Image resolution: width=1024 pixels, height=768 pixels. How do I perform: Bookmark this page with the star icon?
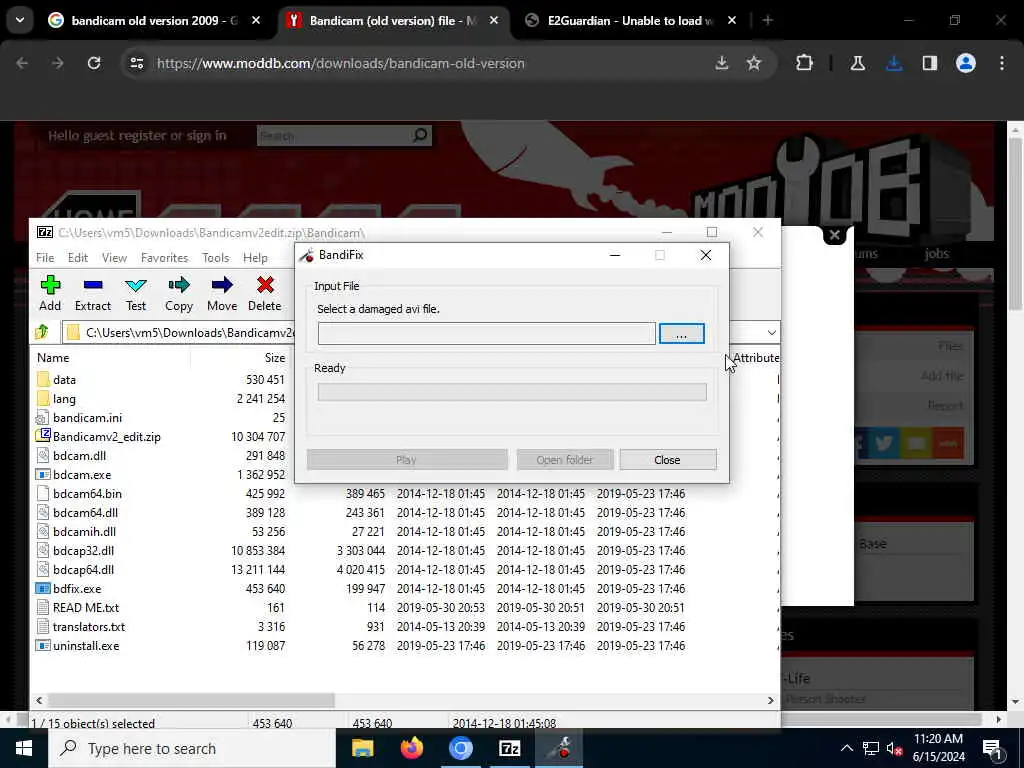[x=754, y=63]
